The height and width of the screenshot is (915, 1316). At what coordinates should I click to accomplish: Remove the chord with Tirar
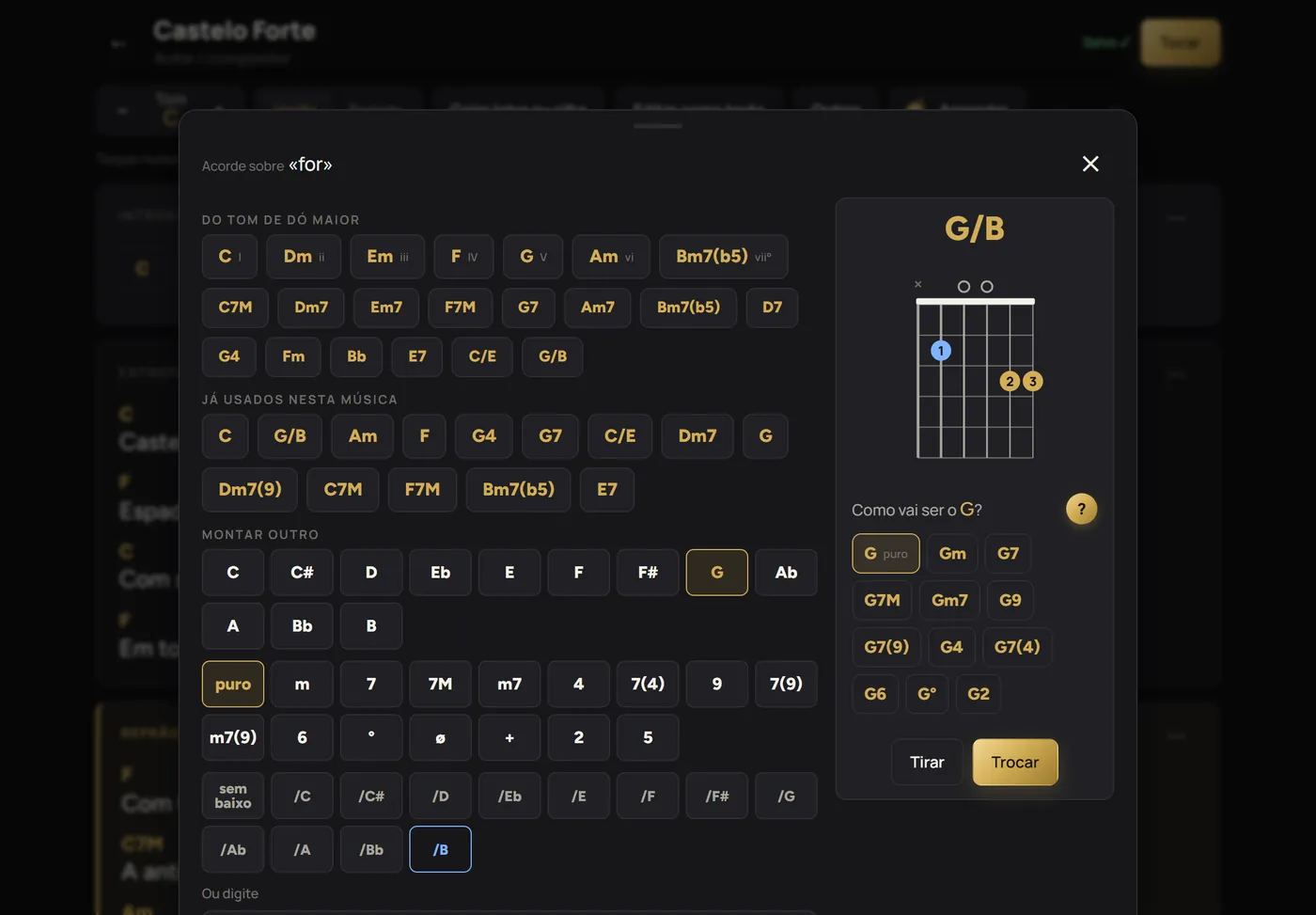point(927,762)
